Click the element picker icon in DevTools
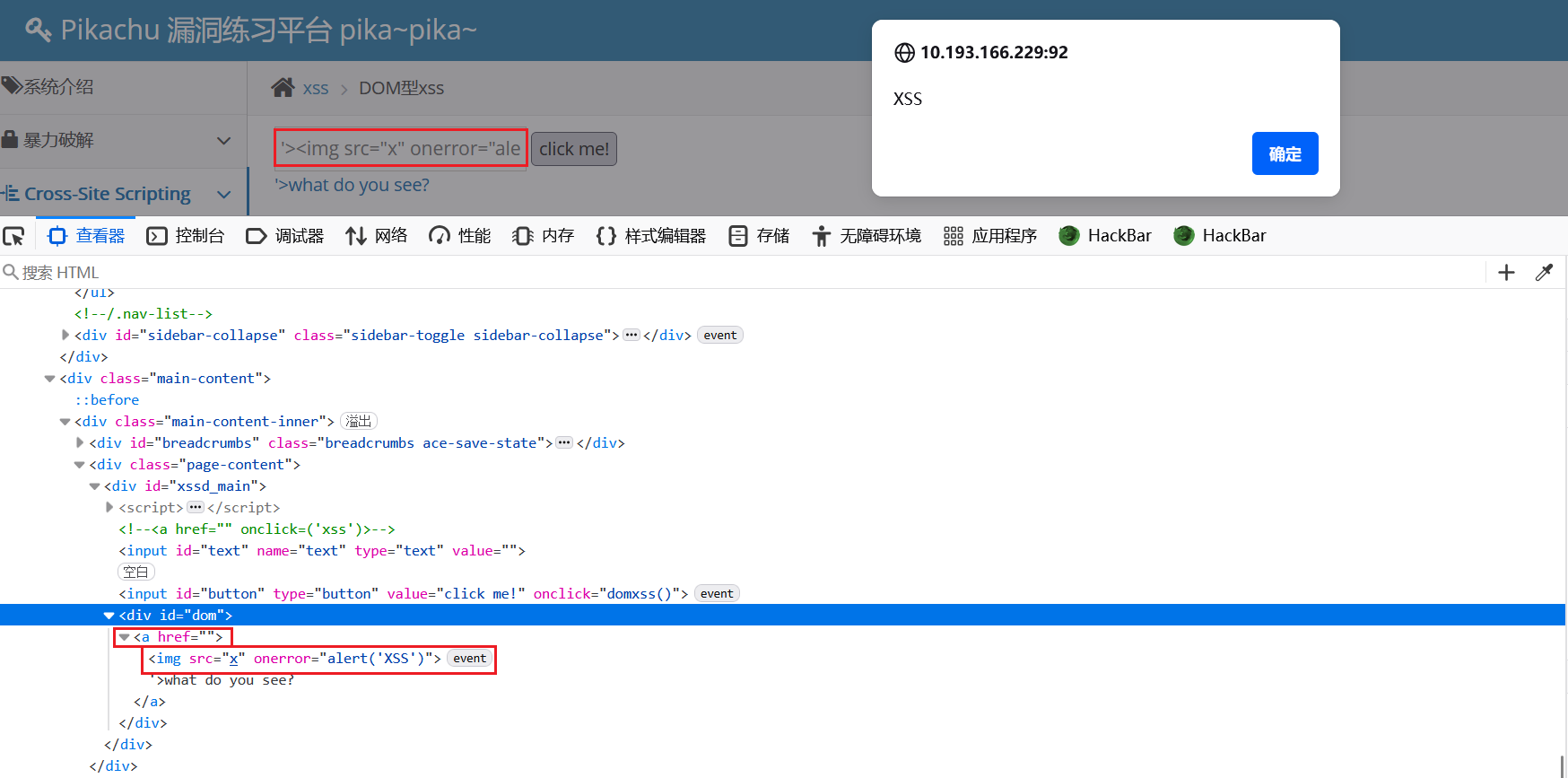 pos(14,236)
